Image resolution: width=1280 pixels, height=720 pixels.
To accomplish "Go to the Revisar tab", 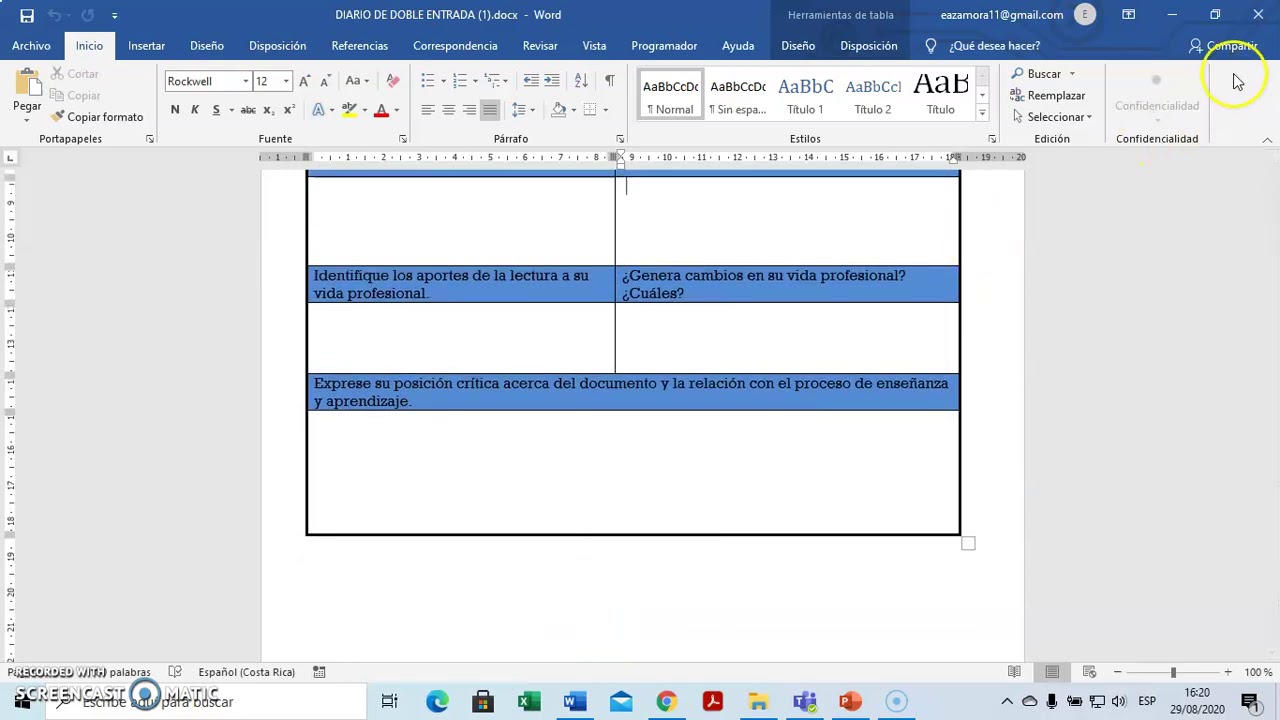I will click(540, 46).
